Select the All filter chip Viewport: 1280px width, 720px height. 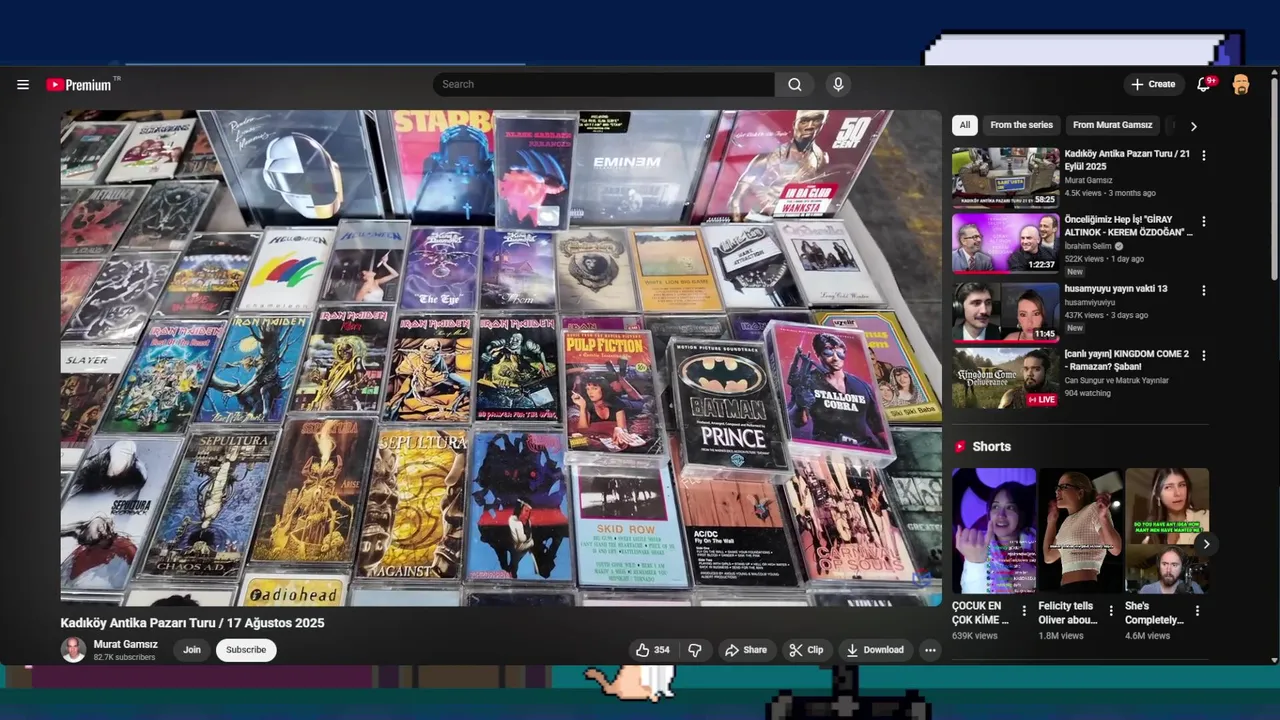pos(964,125)
